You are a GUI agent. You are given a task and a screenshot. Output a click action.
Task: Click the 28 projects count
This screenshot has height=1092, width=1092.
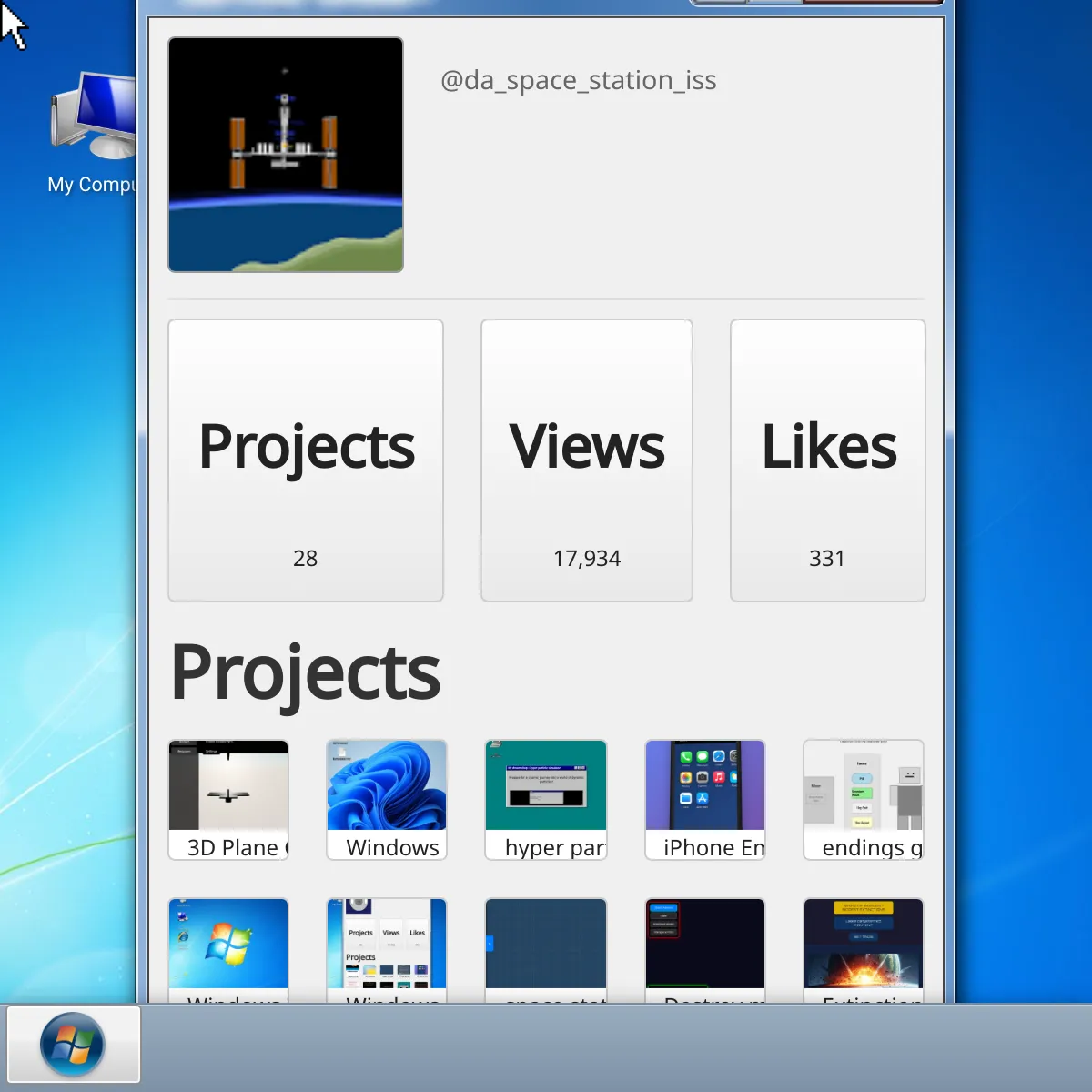click(305, 558)
